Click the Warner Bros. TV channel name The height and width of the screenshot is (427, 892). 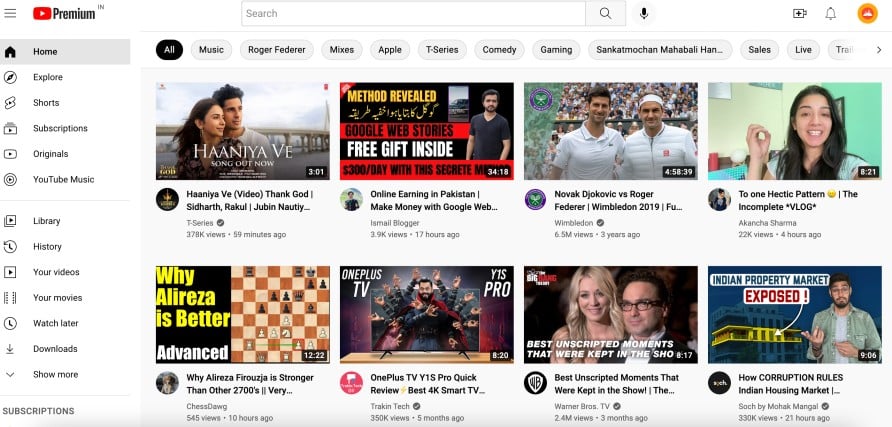582,407
